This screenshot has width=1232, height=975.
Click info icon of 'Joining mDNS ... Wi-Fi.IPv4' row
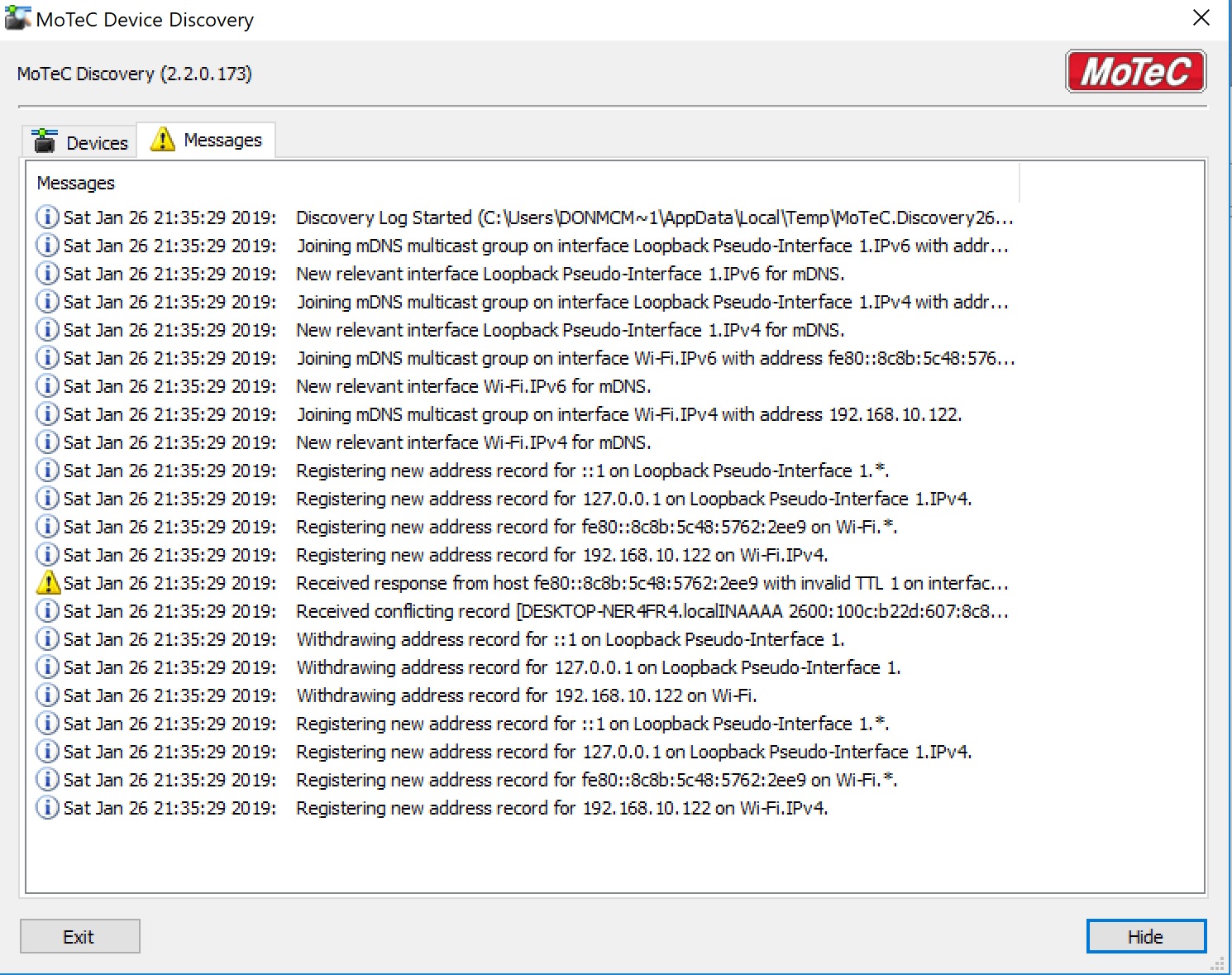click(x=47, y=413)
